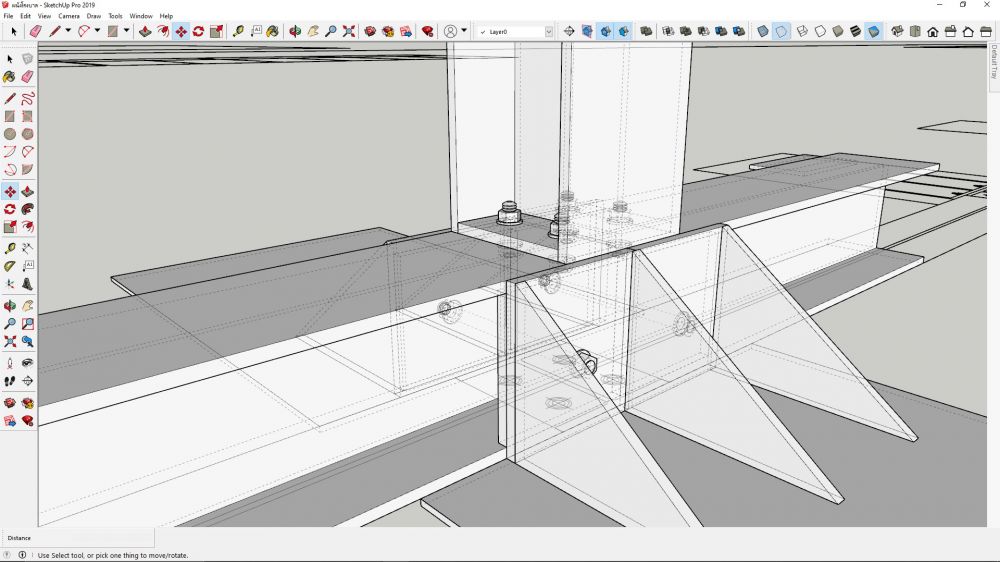Activate the Orbit tool in top toolbar
The width and height of the screenshot is (1000, 562).
295,32
